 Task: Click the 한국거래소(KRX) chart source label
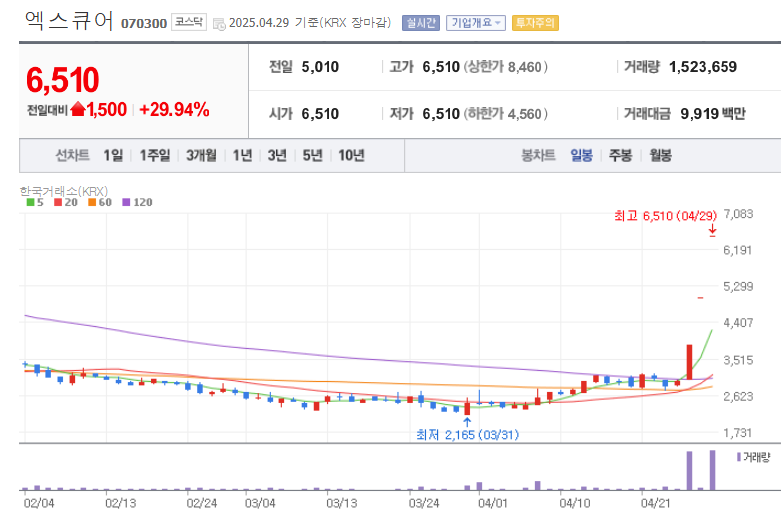tap(64, 191)
